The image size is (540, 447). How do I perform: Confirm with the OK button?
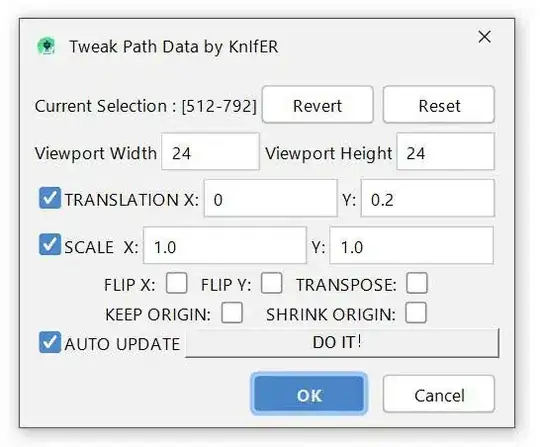[309, 394]
